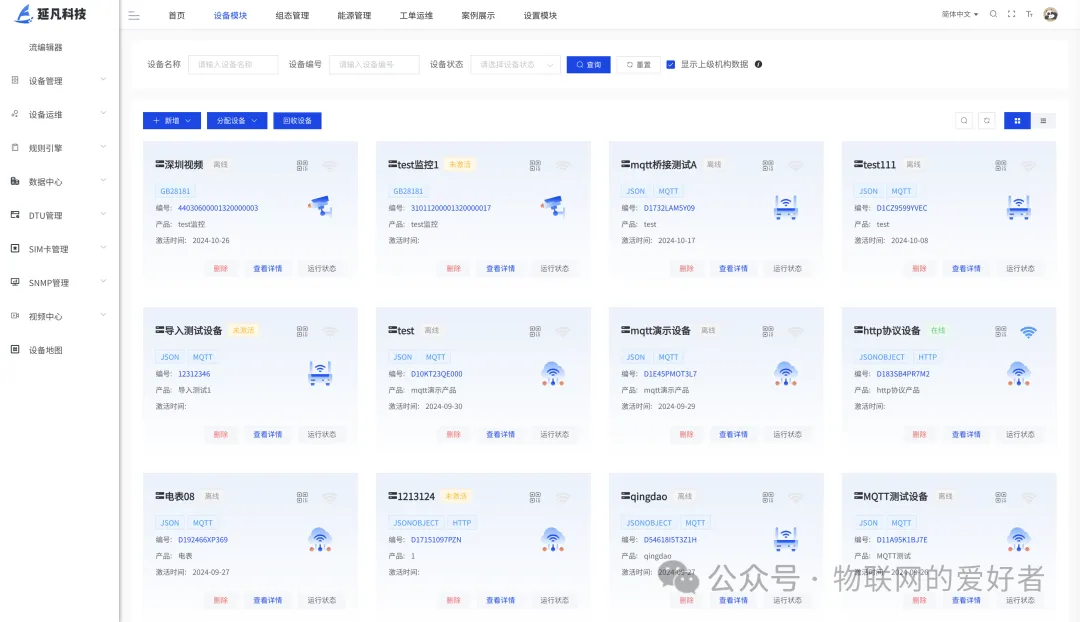This screenshot has width=1080, height=622.
Task: Expand SNMP管理 in the sidebar
Action: tap(59, 283)
